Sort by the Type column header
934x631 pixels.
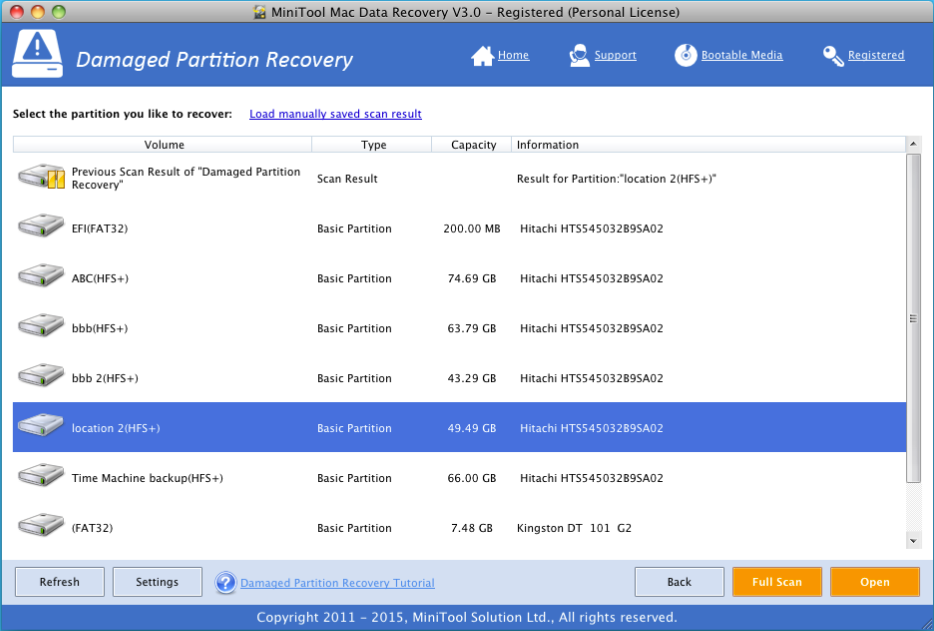point(372,145)
